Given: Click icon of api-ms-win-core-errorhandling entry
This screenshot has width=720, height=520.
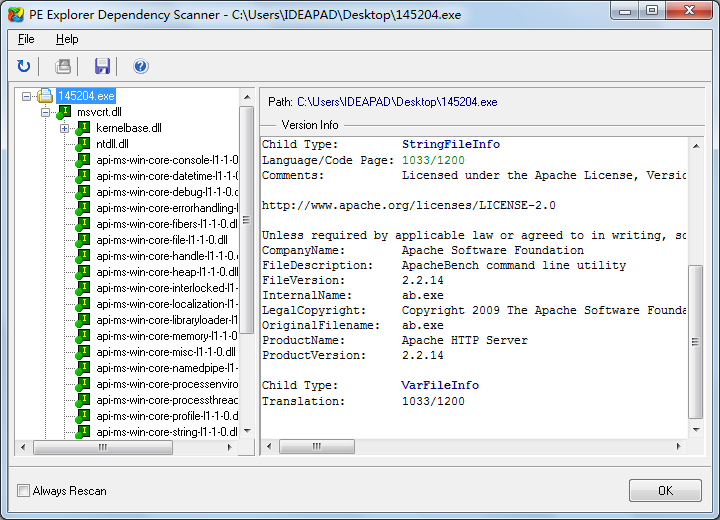Looking at the screenshot, I should 83,208.
